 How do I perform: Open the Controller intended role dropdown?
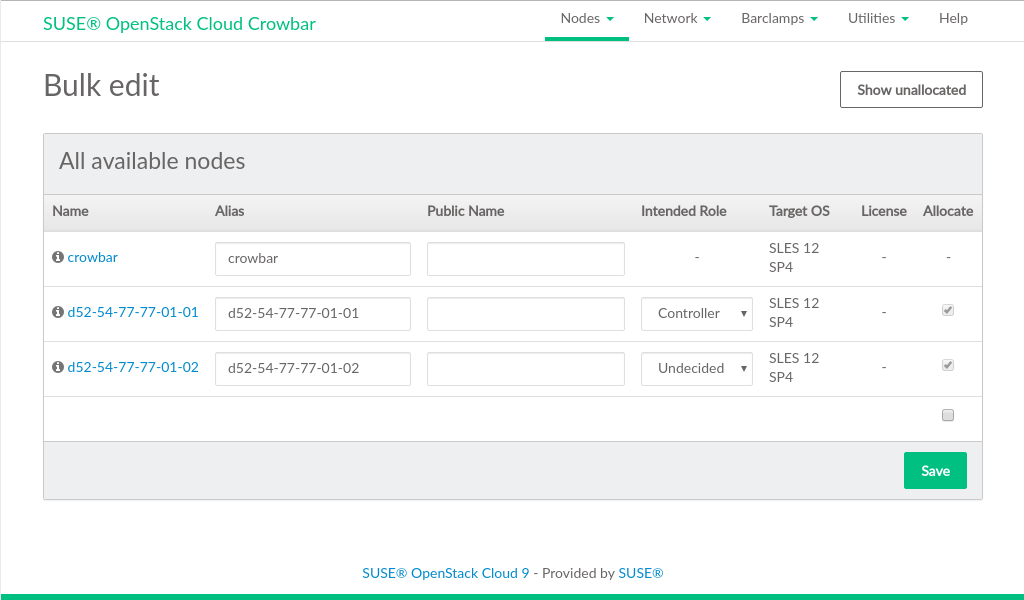696,313
